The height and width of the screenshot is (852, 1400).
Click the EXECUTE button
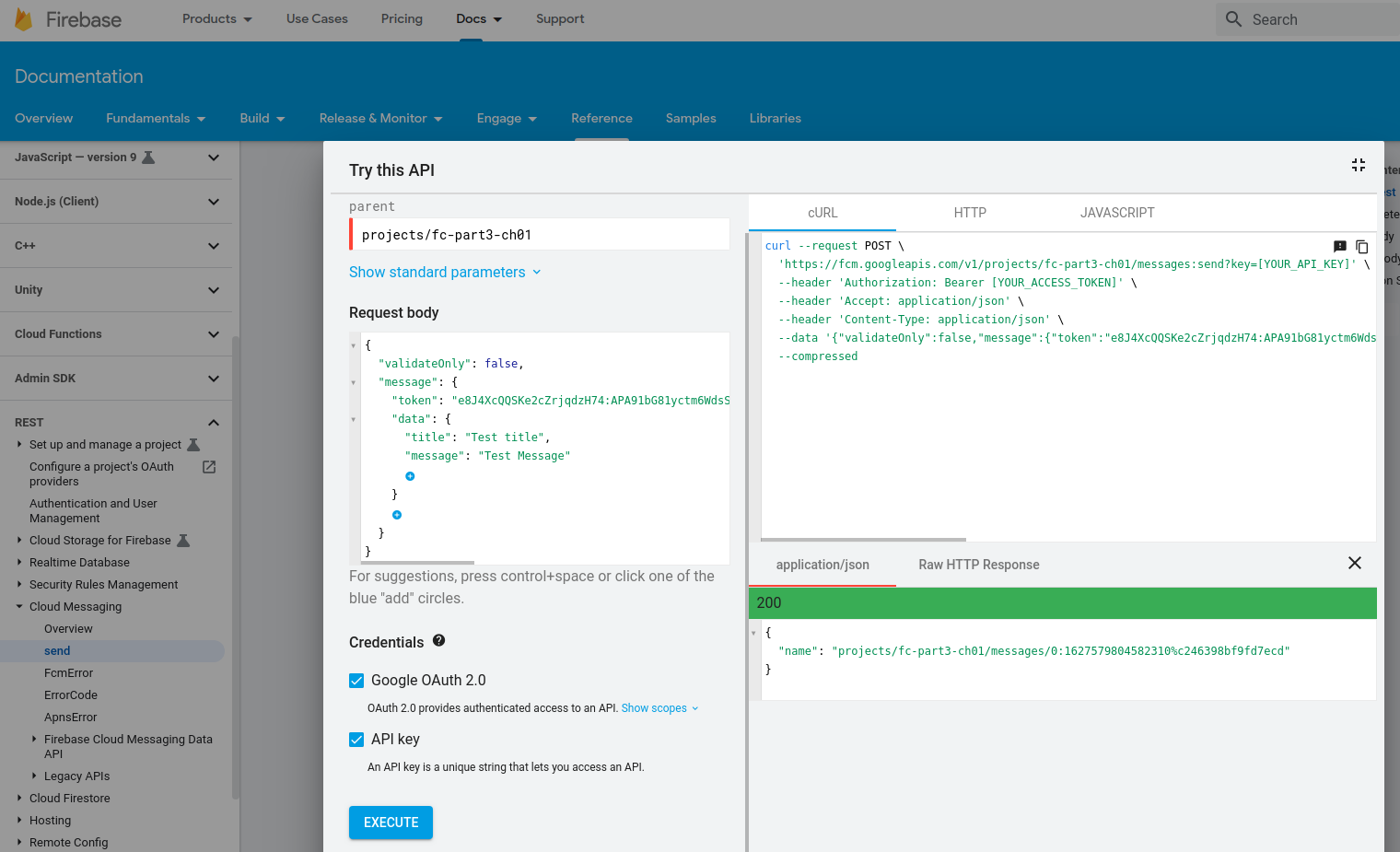coord(391,823)
